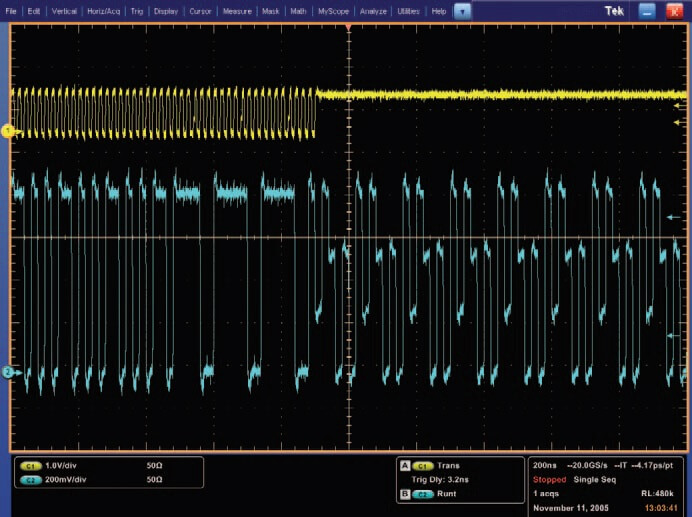Click the C1 badge beside Trans trigger

(422, 466)
